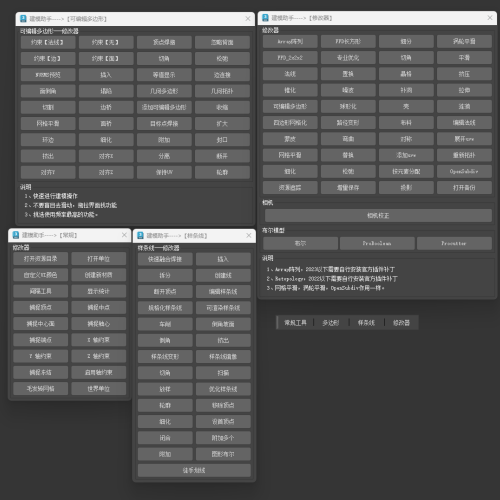Switch to the 常规工具 toolbar tab
The height and width of the screenshot is (500, 500).
(295, 323)
